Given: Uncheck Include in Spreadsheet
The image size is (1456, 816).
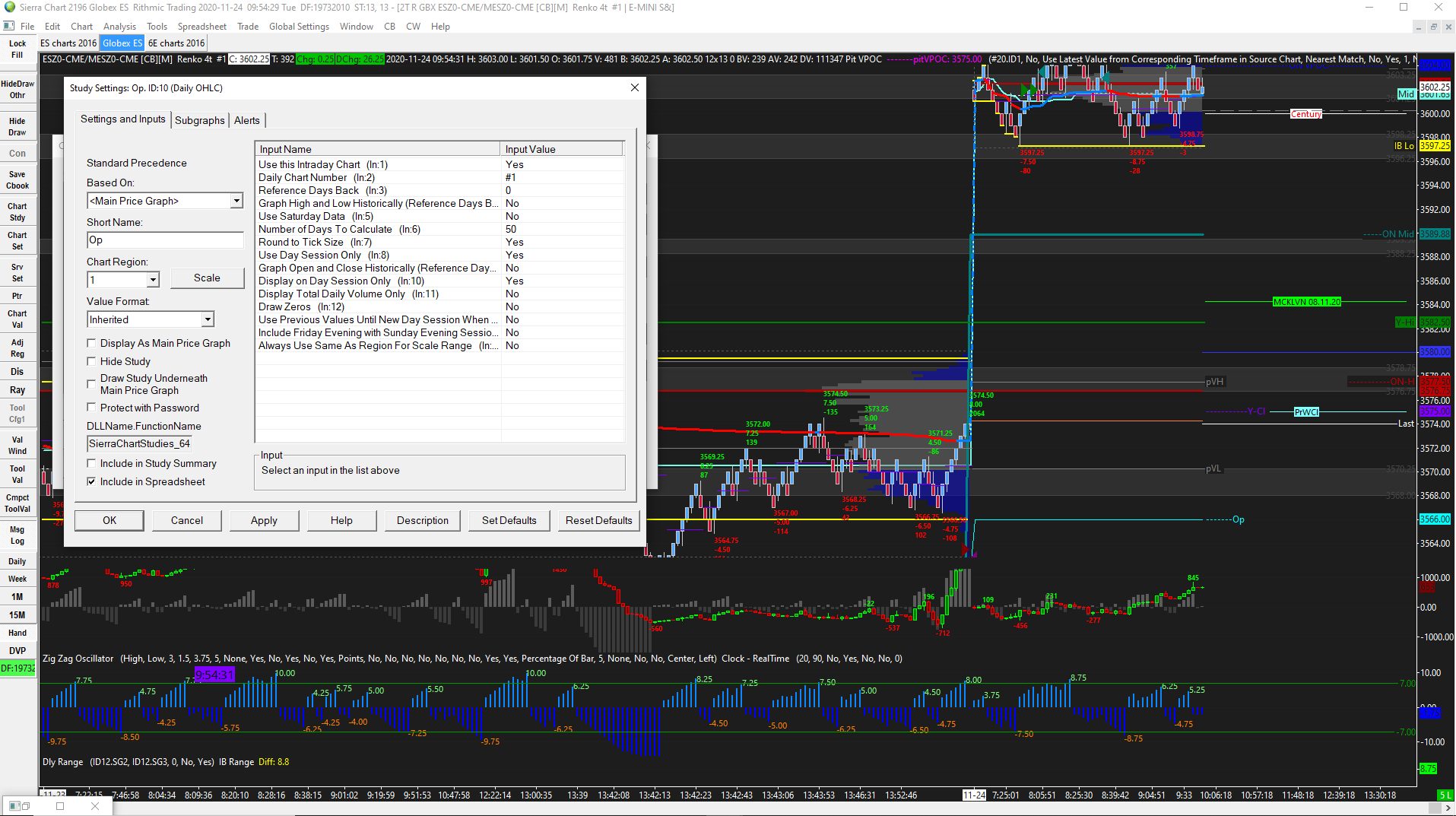Looking at the screenshot, I should 92,482.
